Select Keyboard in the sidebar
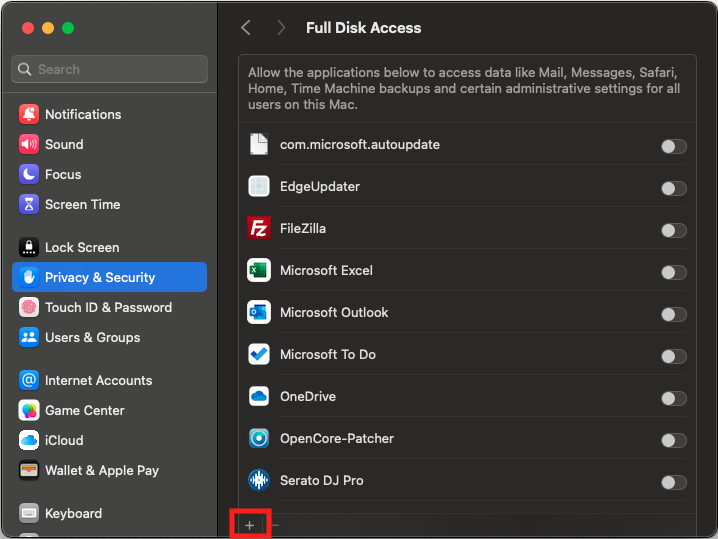 pos(109,513)
